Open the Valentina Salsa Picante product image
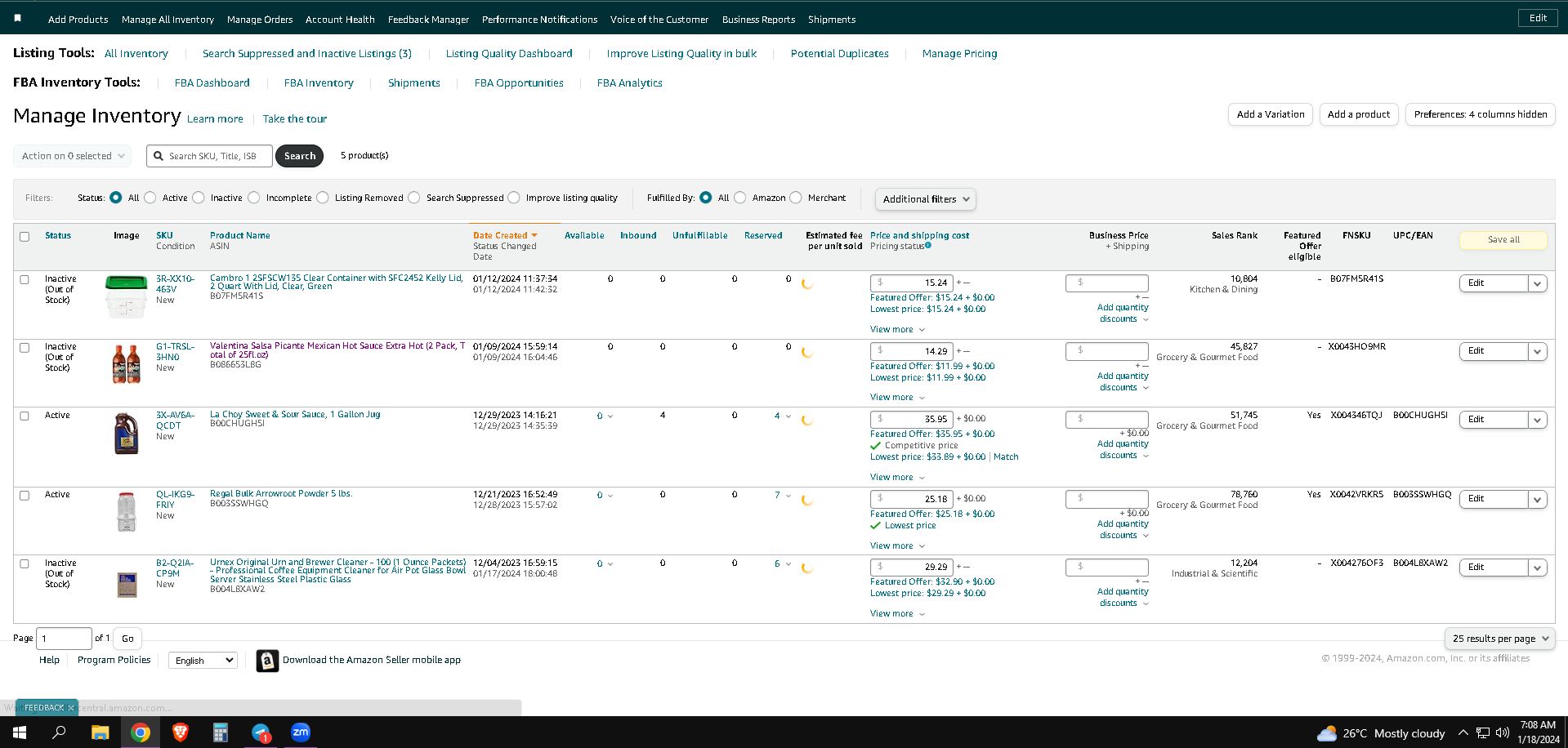1568x748 pixels. point(126,363)
